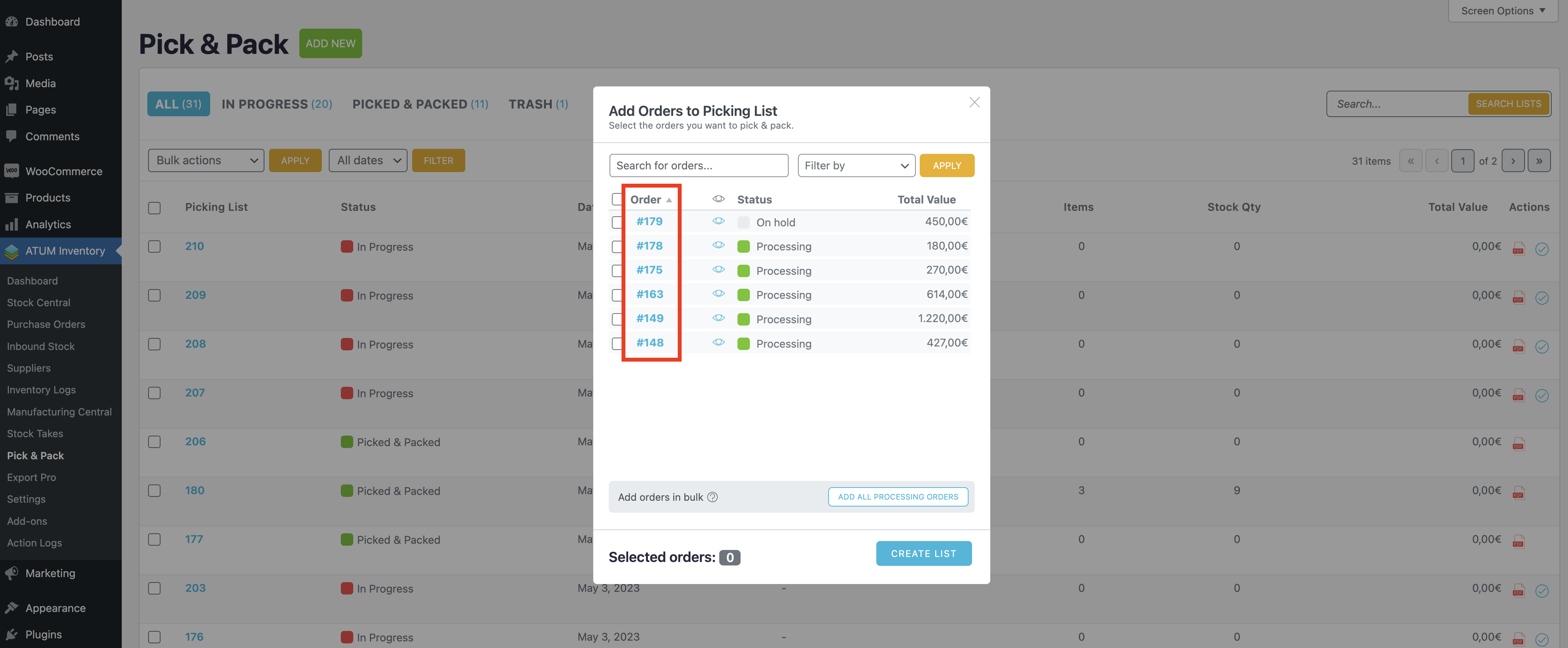This screenshot has width=1568, height=648.
Task: Open the PDF icon for picking list 208
Action: [1518, 346]
